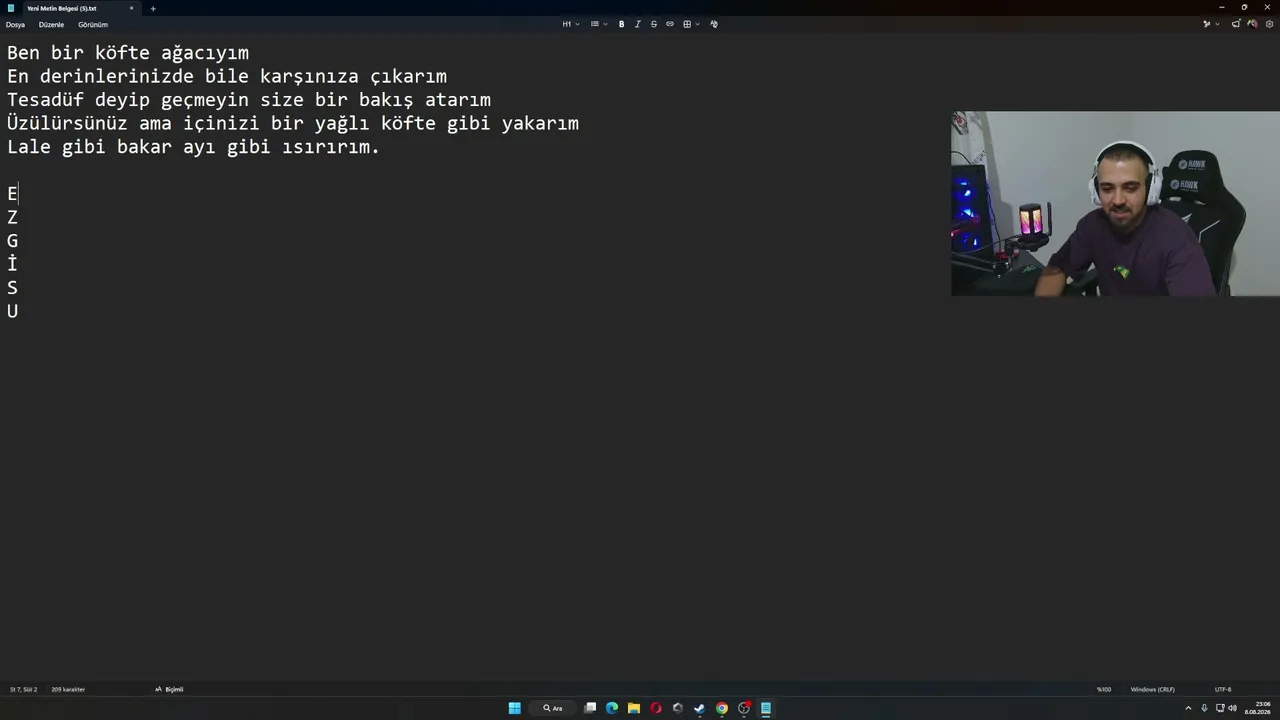The image size is (1280, 720).
Task: Open the list style dropdown
Action: 598,24
